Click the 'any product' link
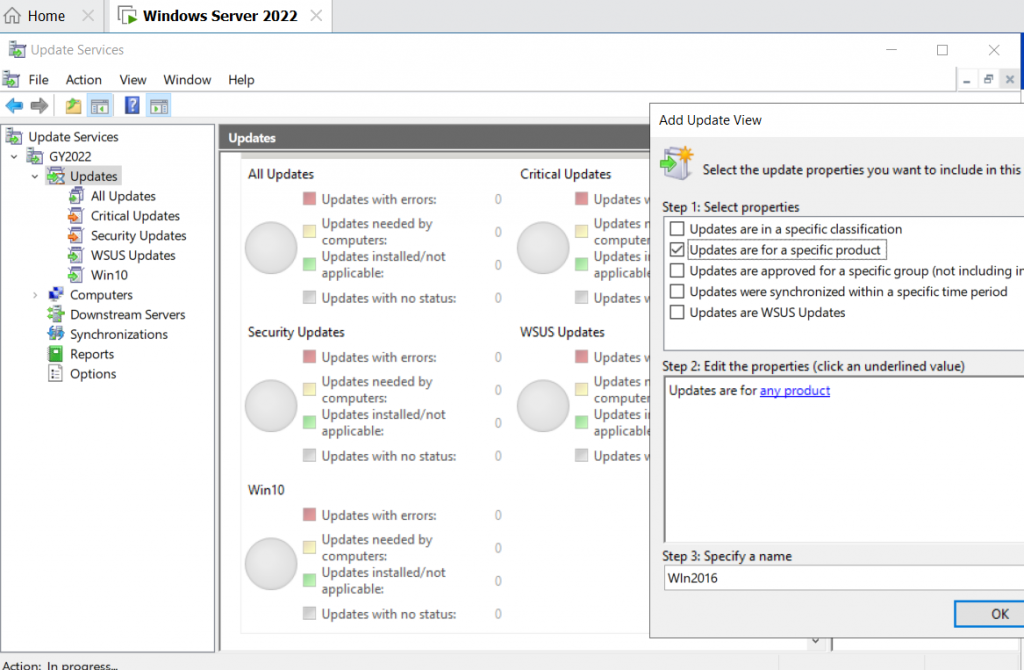This screenshot has height=670, width=1024. (x=795, y=391)
